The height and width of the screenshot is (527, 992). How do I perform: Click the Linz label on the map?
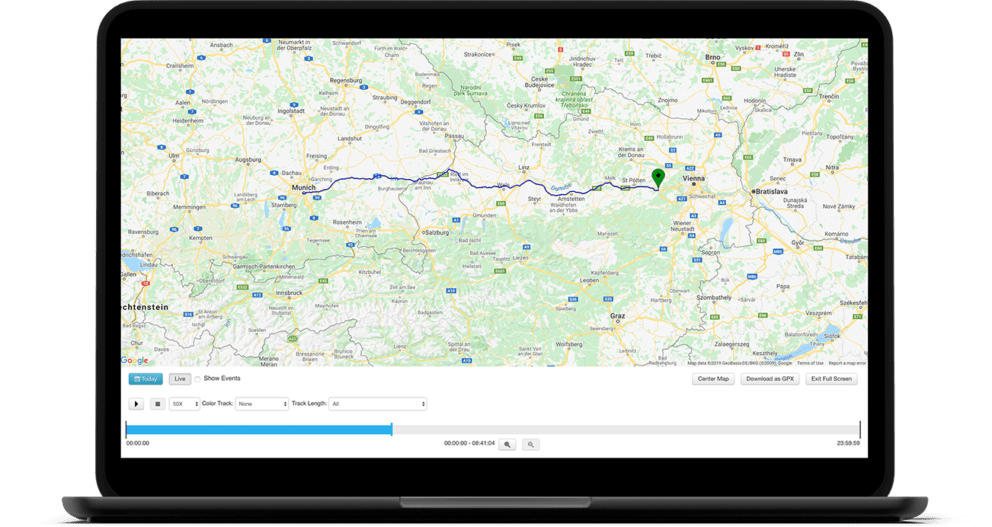(523, 168)
